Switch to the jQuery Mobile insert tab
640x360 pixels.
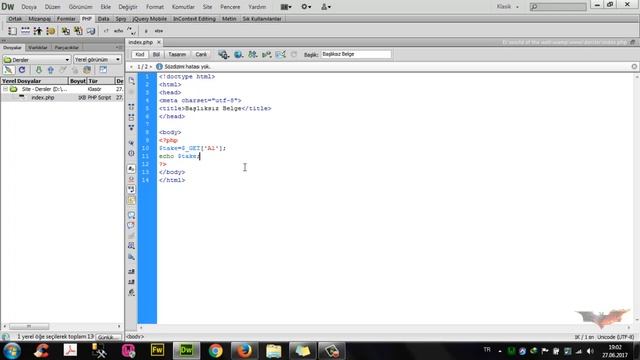(x=149, y=19)
